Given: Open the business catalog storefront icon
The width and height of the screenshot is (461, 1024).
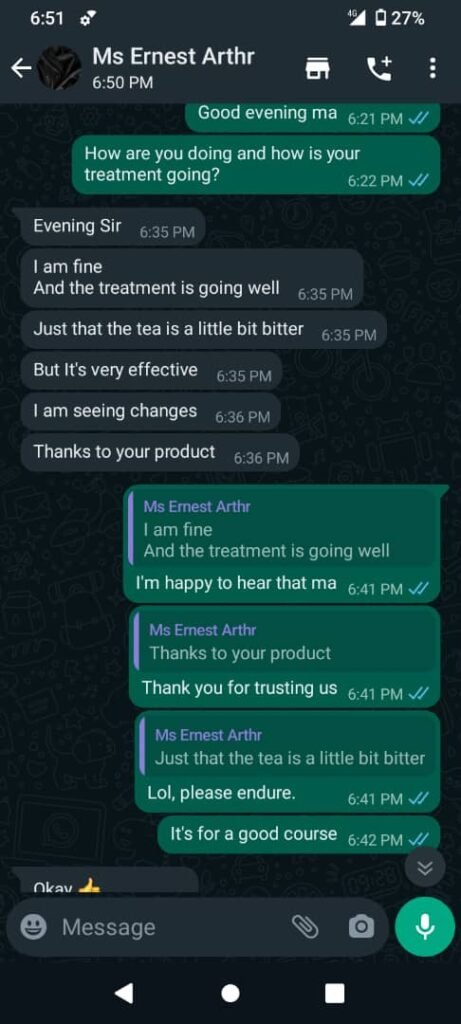Looking at the screenshot, I should pos(319,68).
